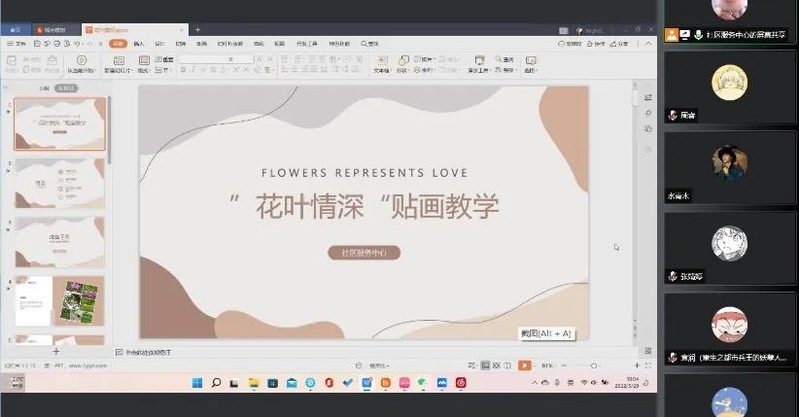This screenshot has width=799, height=417.
Task: Fit slide to window icon
Action: pos(648,366)
